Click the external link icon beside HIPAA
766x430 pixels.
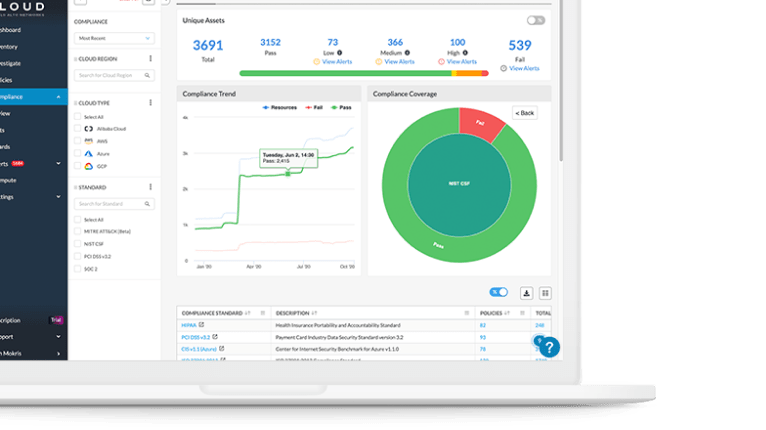coord(202,325)
